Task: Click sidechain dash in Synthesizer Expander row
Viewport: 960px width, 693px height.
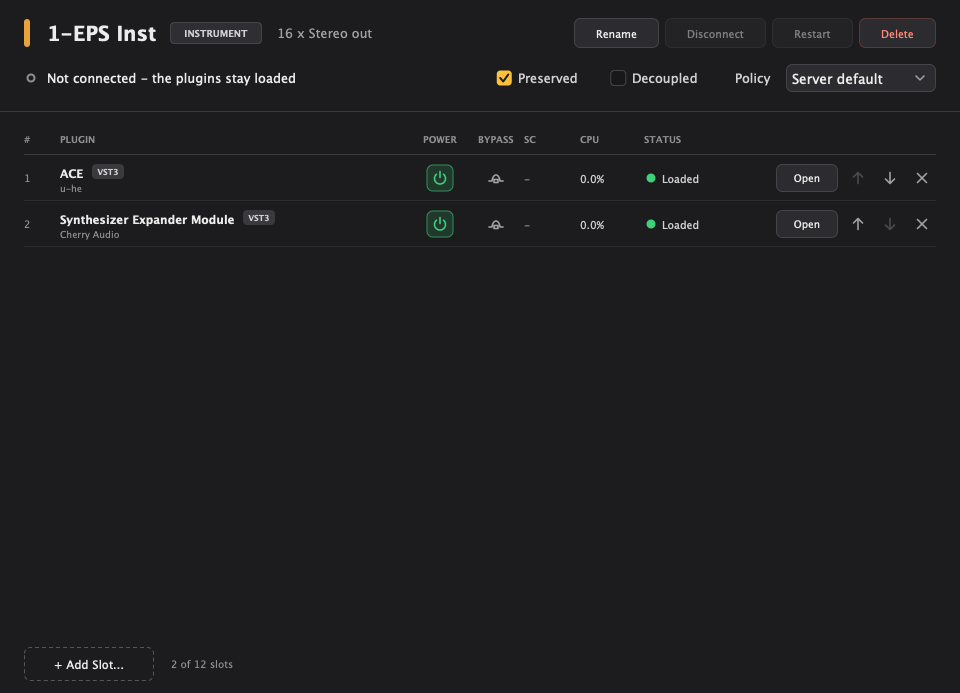Action: pos(527,225)
